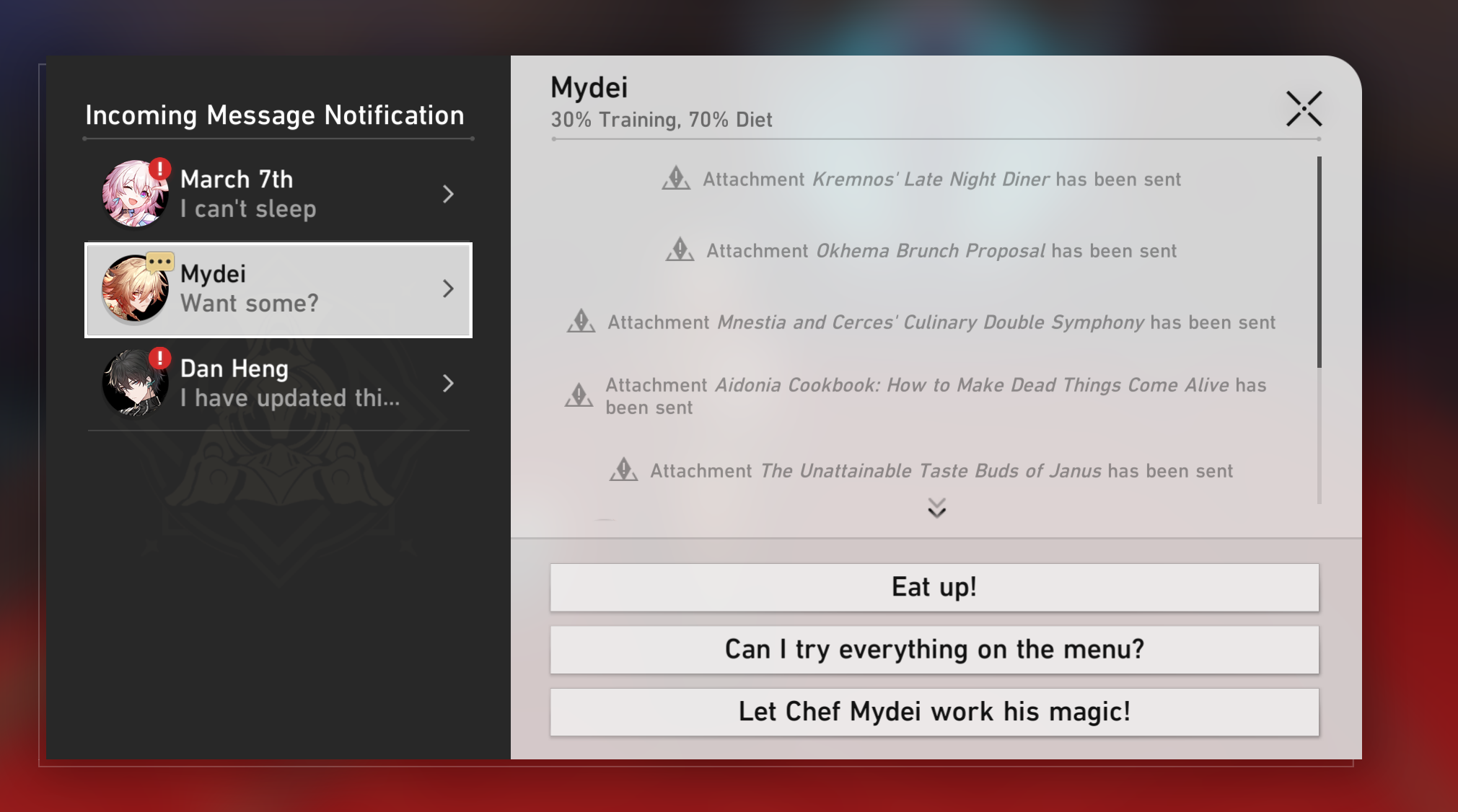Image resolution: width=1458 pixels, height=812 pixels.
Task: Pick "Let Chef Mydei work his magic!" reply
Action: coord(934,712)
